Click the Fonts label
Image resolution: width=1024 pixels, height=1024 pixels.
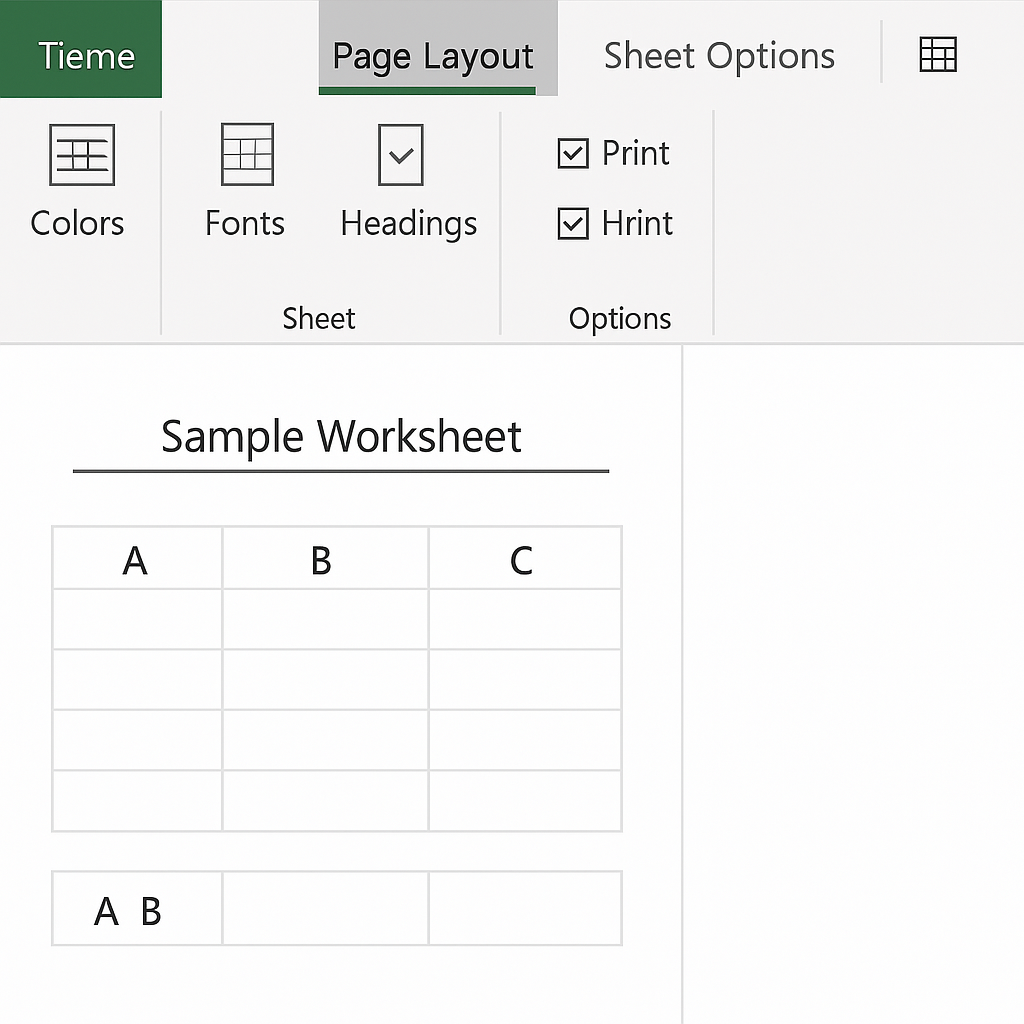[x=245, y=223]
